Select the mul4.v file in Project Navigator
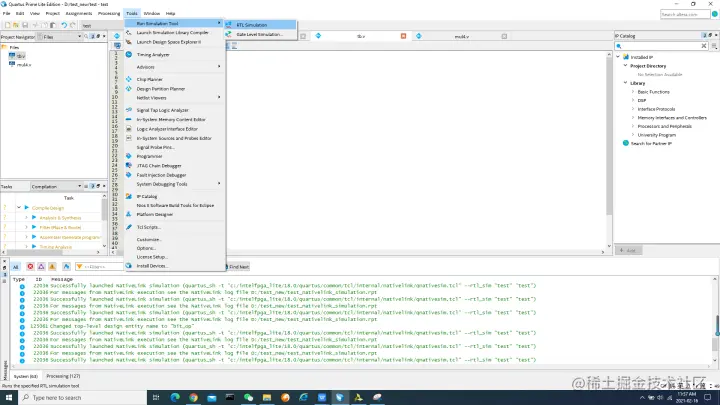The image size is (720, 405). [20, 65]
